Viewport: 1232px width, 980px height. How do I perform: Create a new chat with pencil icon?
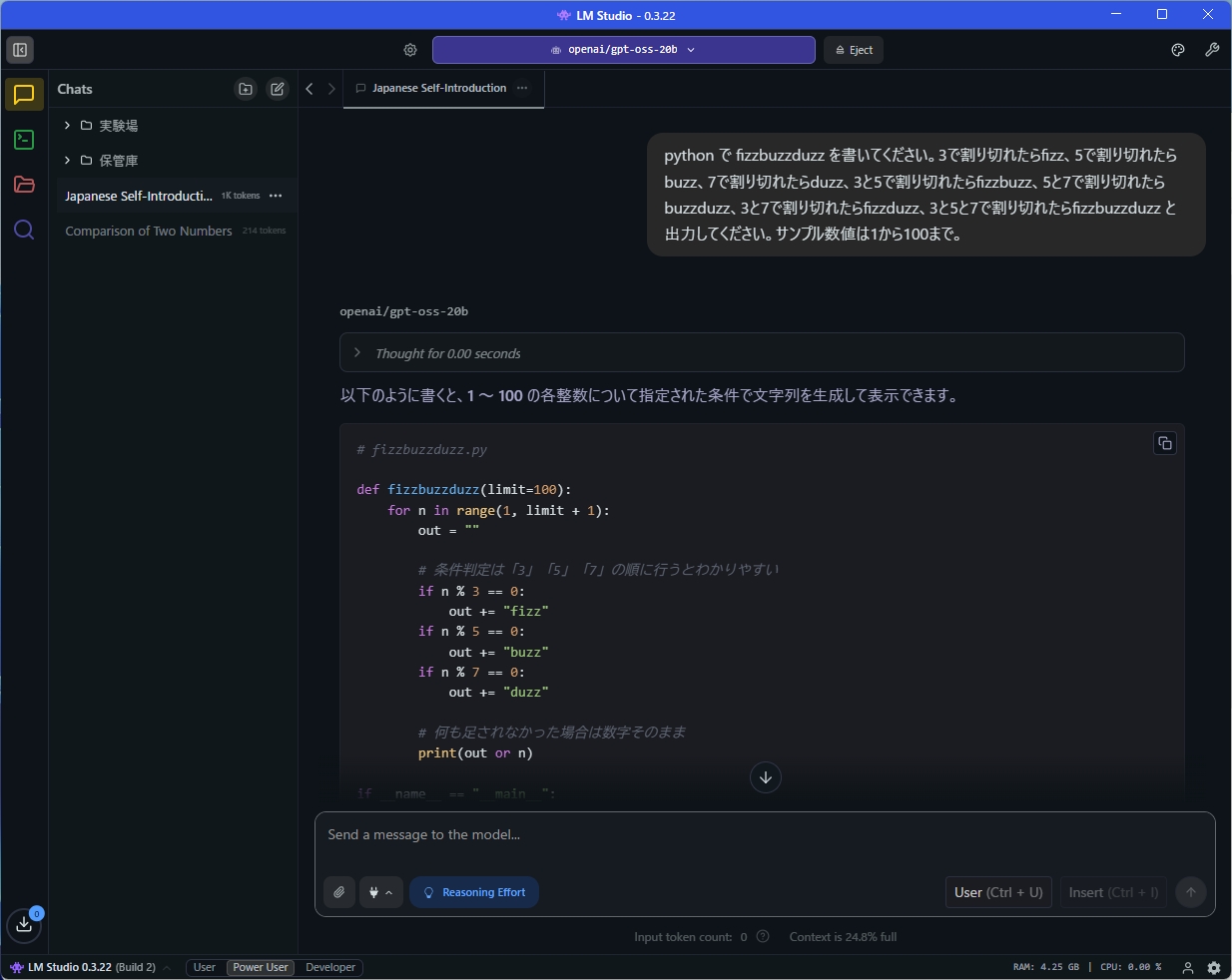pyautogui.click(x=278, y=89)
